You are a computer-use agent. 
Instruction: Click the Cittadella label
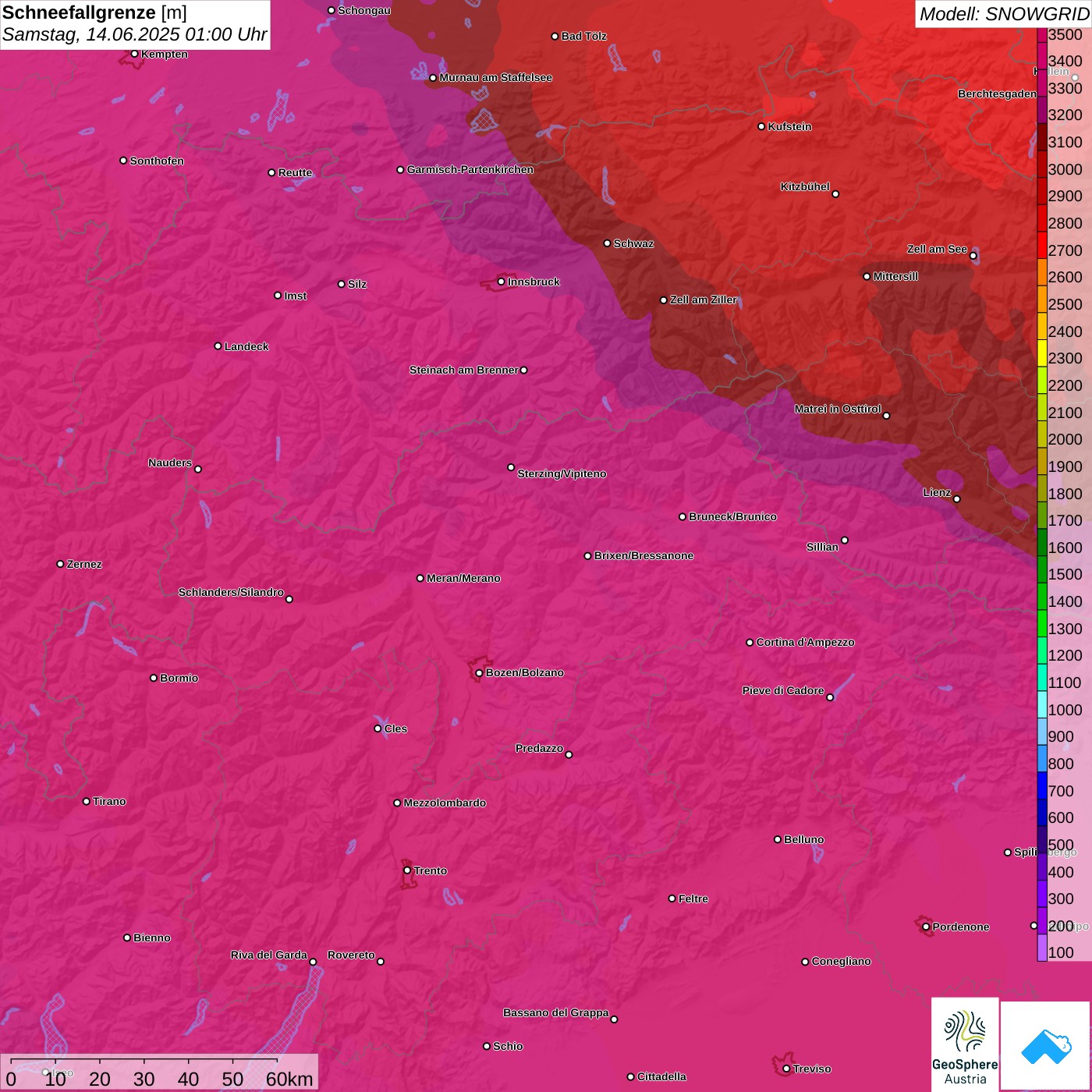pyautogui.click(x=661, y=1076)
